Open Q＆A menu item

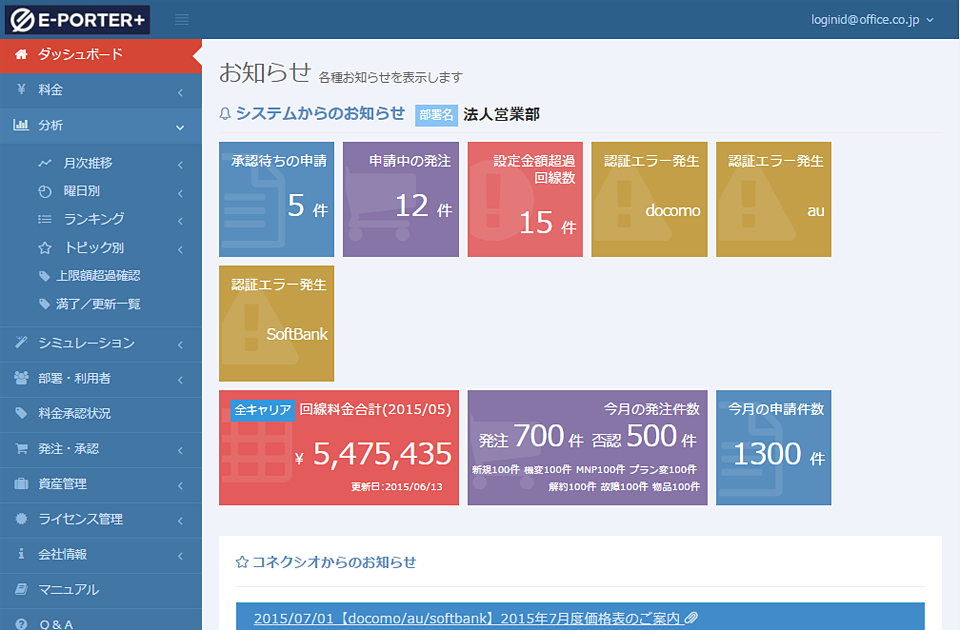click(x=101, y=620)
